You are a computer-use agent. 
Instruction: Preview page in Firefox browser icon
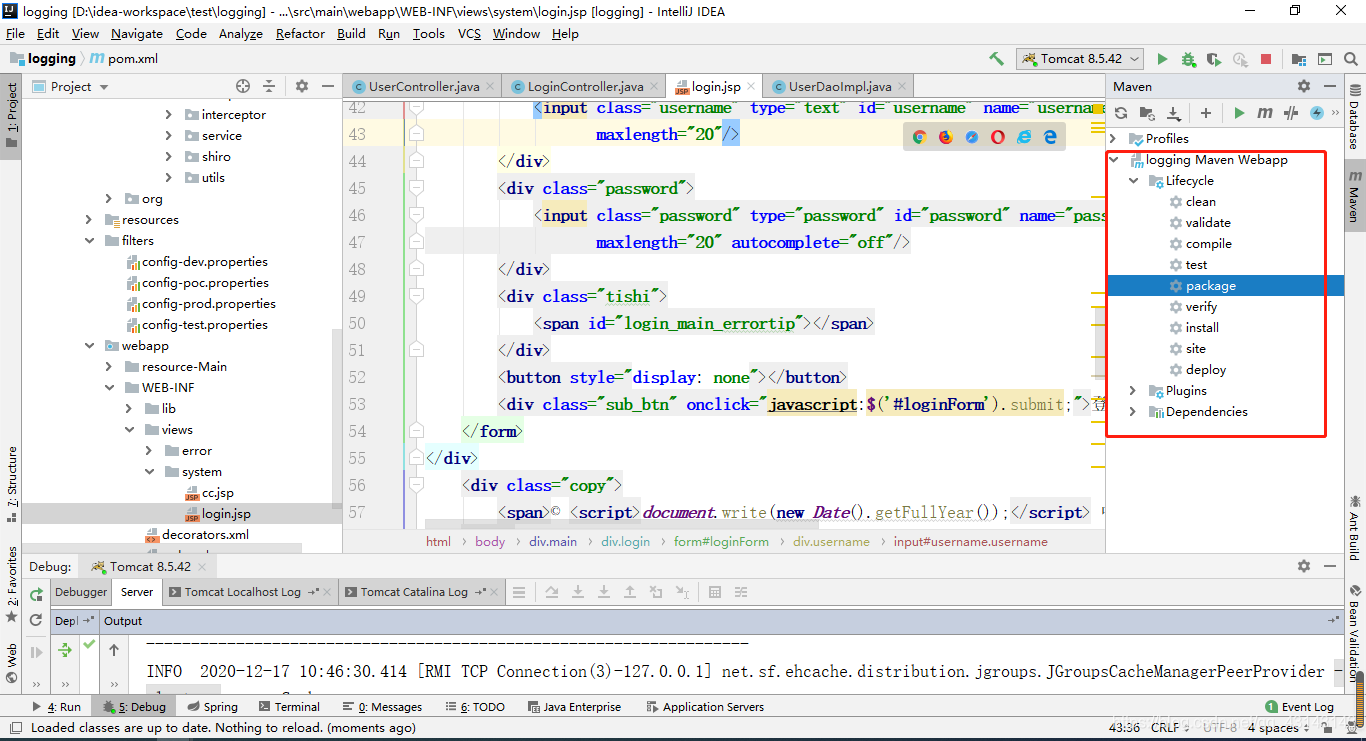pyautogui.click(x=946, y=137)
